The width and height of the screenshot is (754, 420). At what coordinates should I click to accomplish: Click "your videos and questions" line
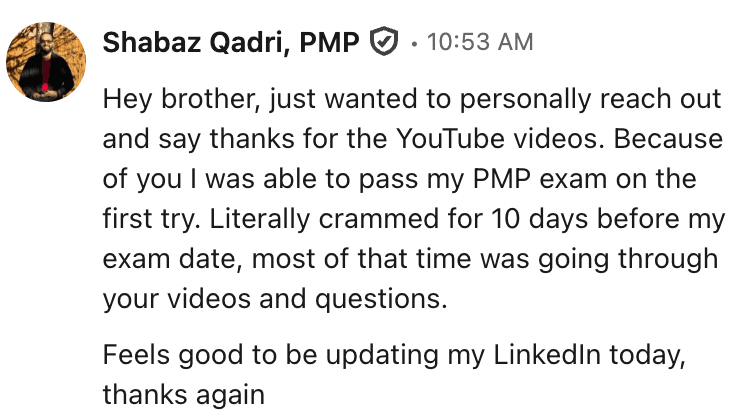[275, 299]
